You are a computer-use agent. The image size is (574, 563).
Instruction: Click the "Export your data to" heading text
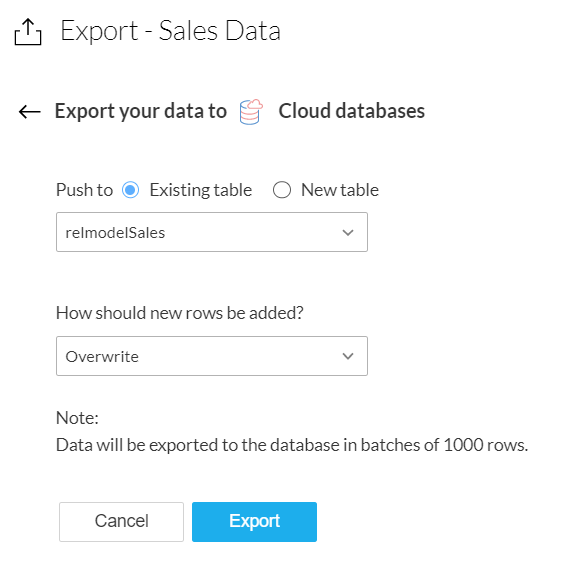(x=141, y=111)
